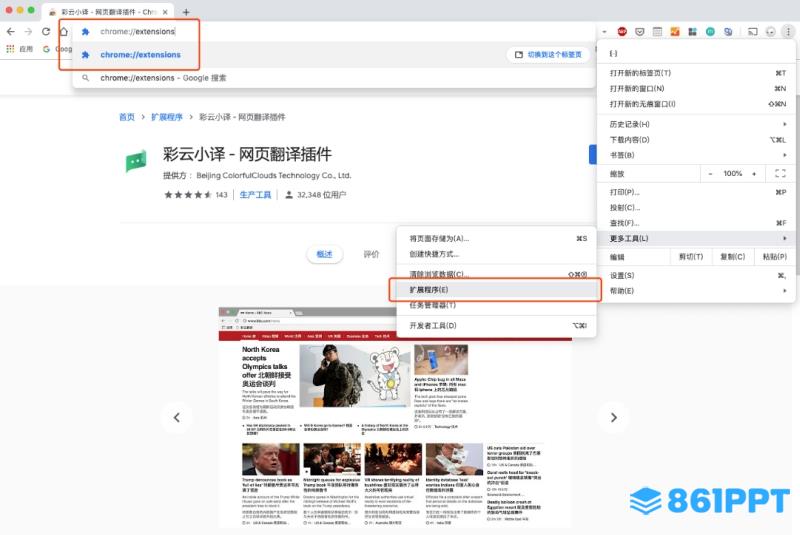Increase zoom with plus button
The height and width of the screenshot is (535, 800).
(754, 174)
